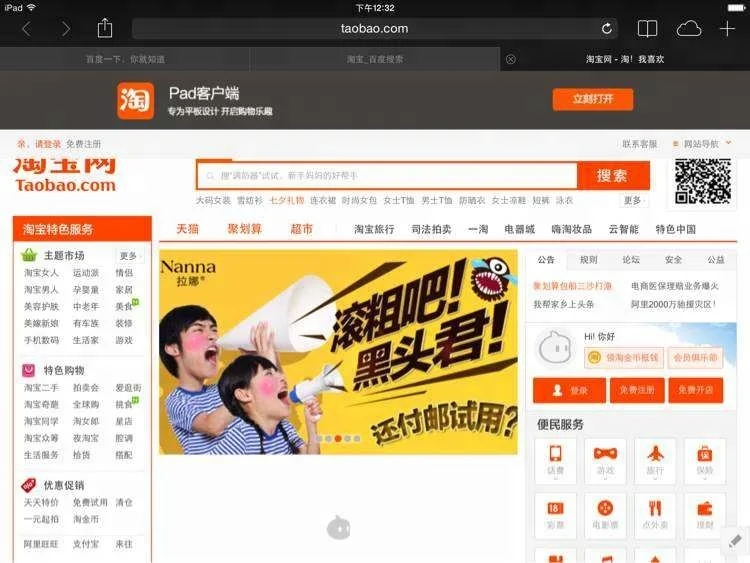This screenshot has width=750, height=563.
Task: Select the last banner carousel dot
Action: (357, 439)
